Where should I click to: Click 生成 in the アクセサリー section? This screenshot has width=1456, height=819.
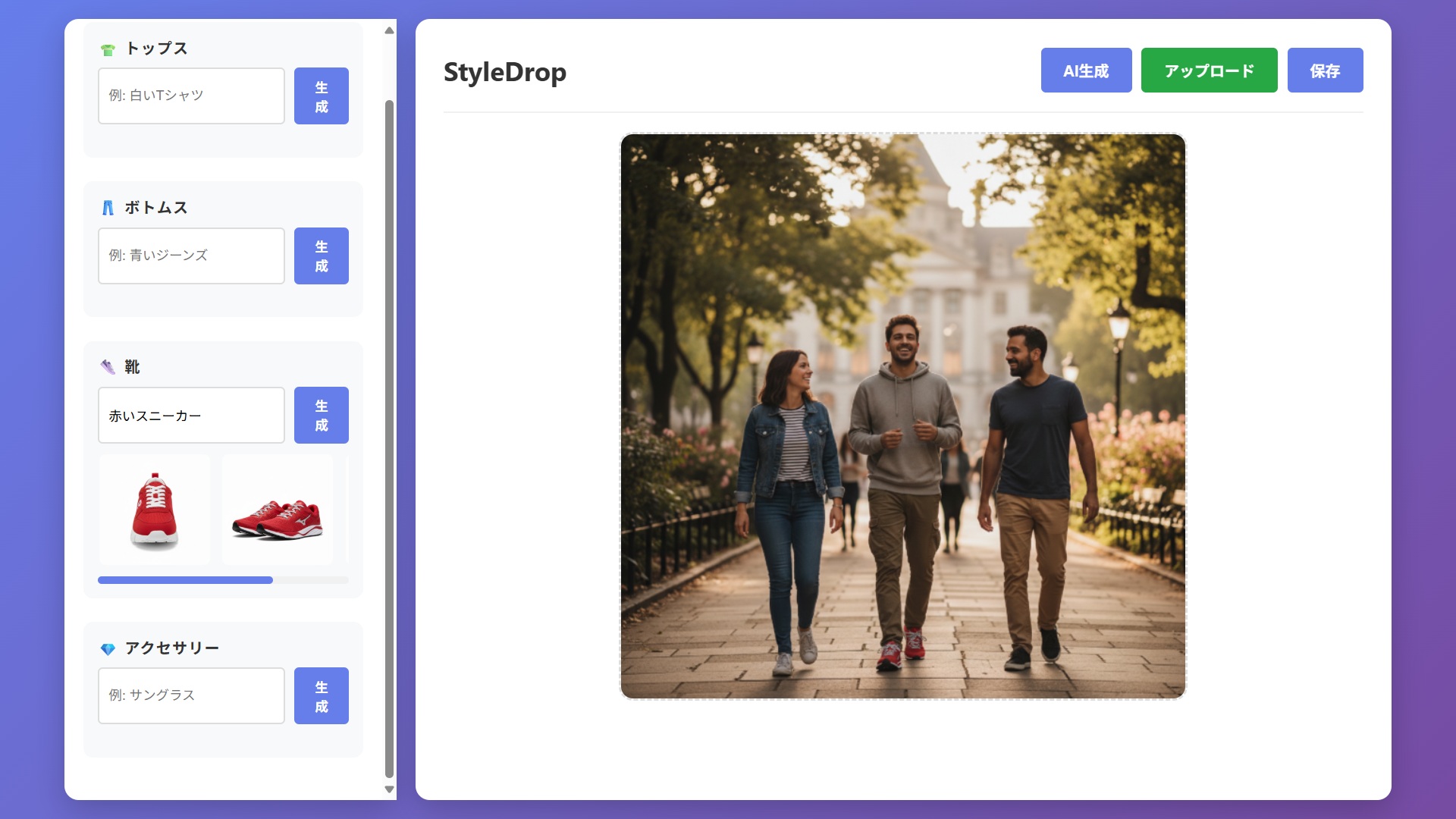321,695
